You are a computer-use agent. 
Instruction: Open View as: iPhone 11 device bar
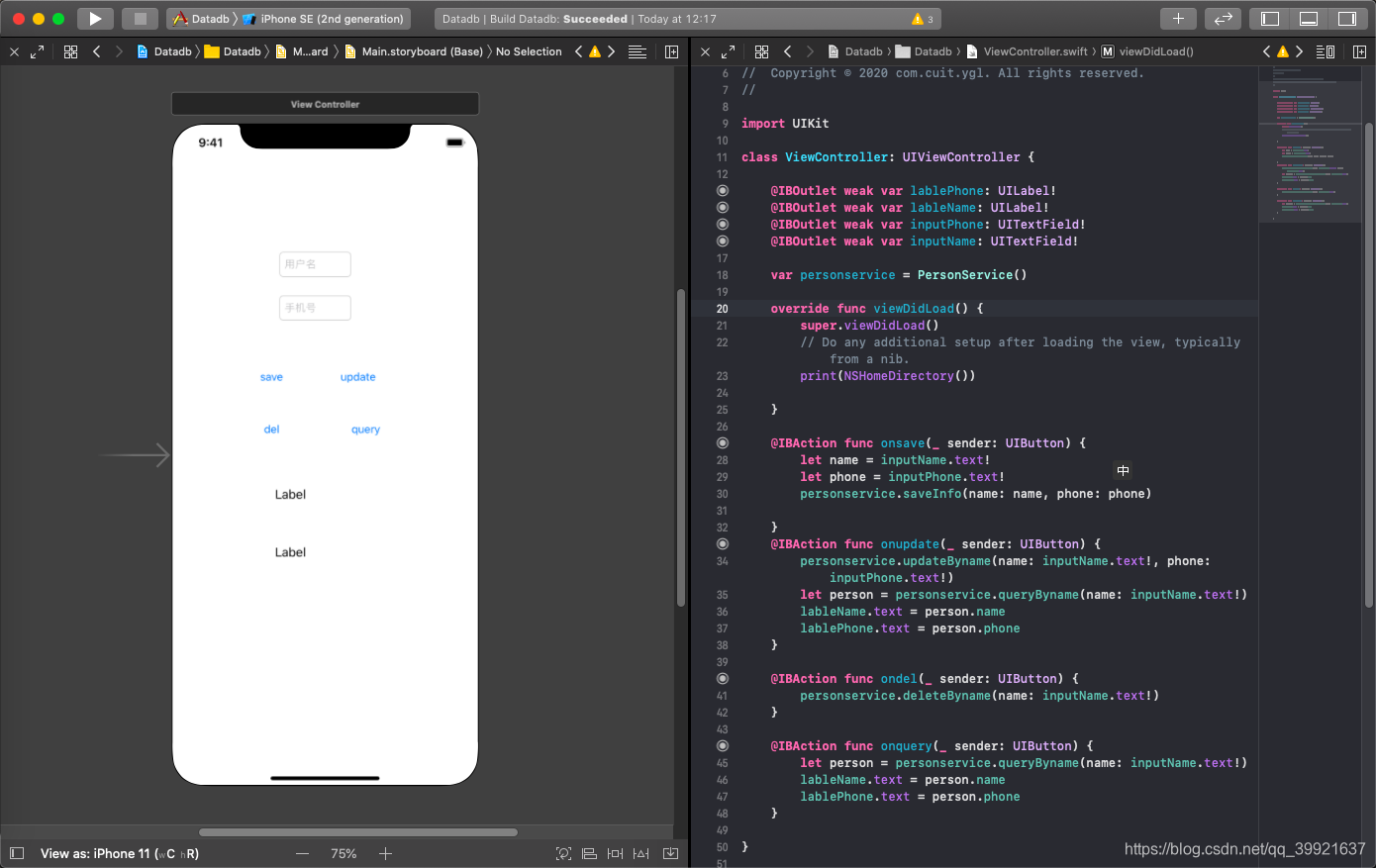click(x=119, y=853)
